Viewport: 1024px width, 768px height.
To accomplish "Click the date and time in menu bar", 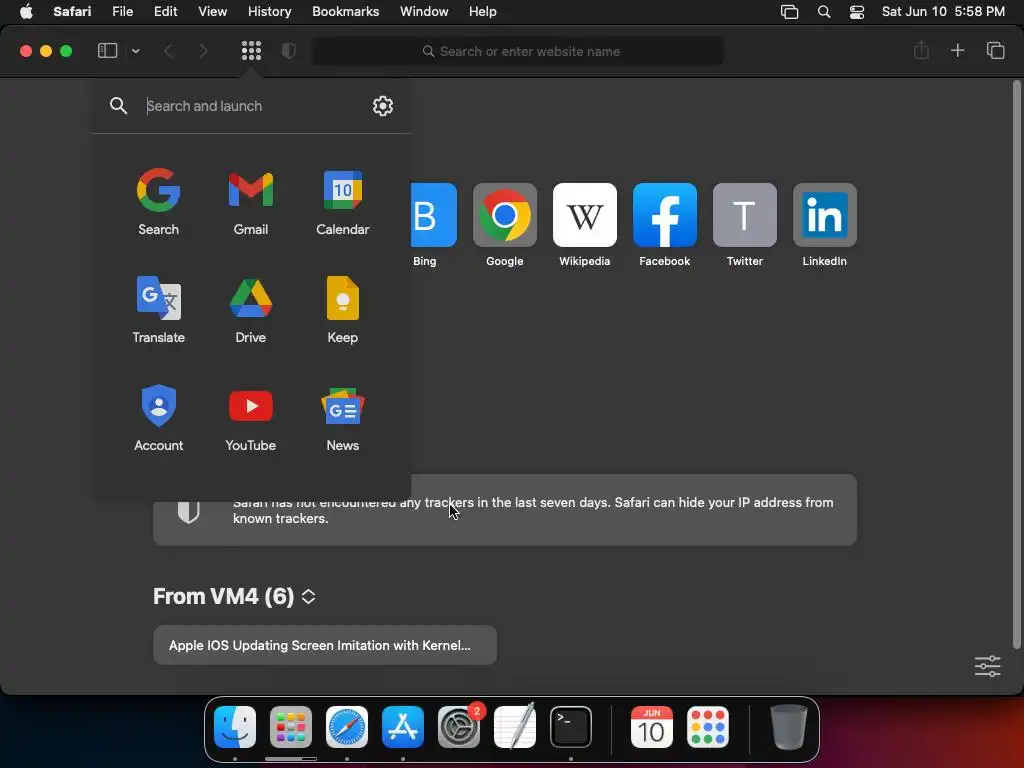I will [943, 12].
